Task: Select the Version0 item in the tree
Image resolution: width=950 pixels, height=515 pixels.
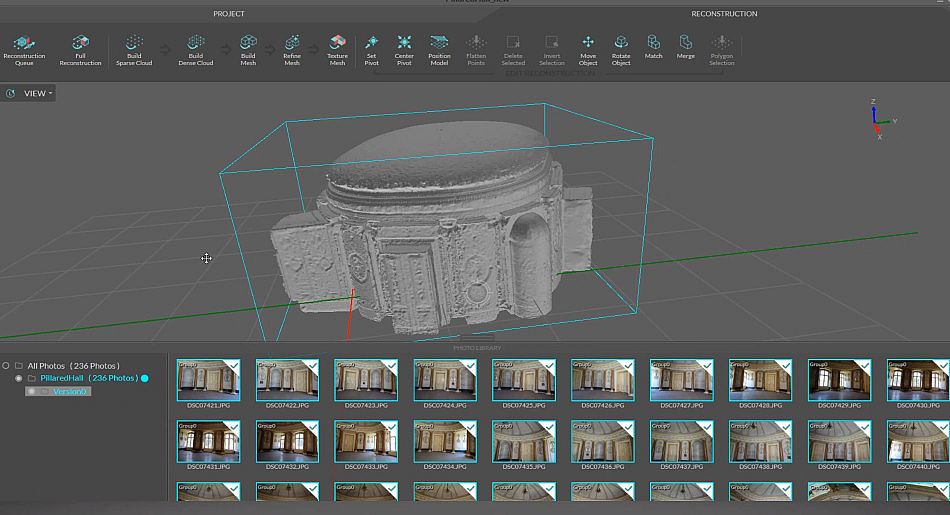Action: click(70, 391)
